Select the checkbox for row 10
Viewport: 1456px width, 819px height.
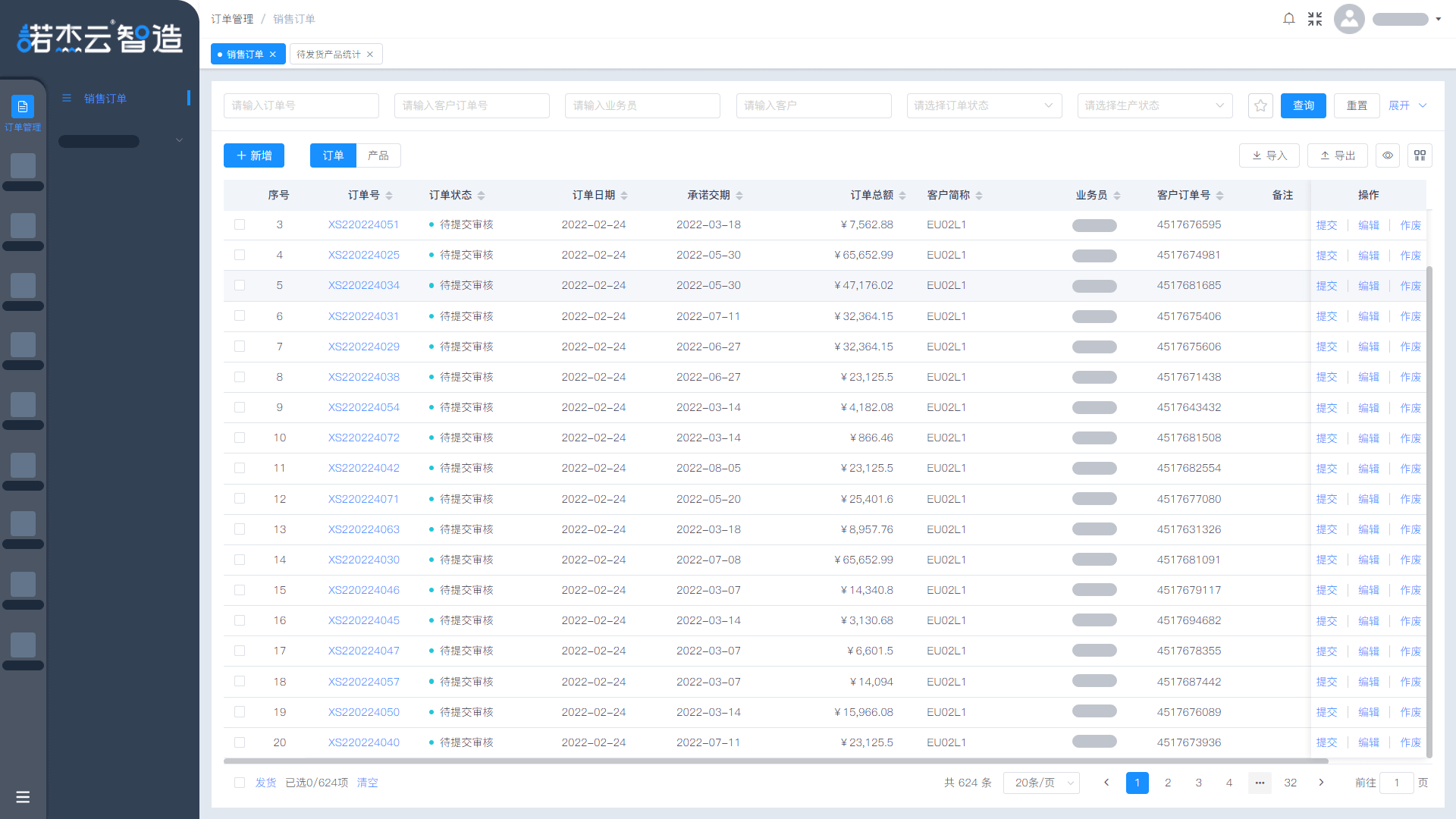[x=240, y=438]
